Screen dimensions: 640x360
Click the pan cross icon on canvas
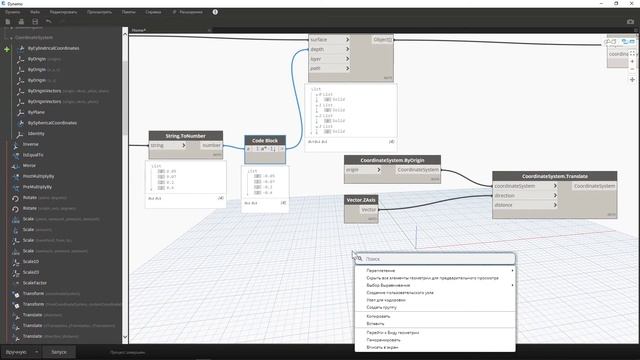632,80
